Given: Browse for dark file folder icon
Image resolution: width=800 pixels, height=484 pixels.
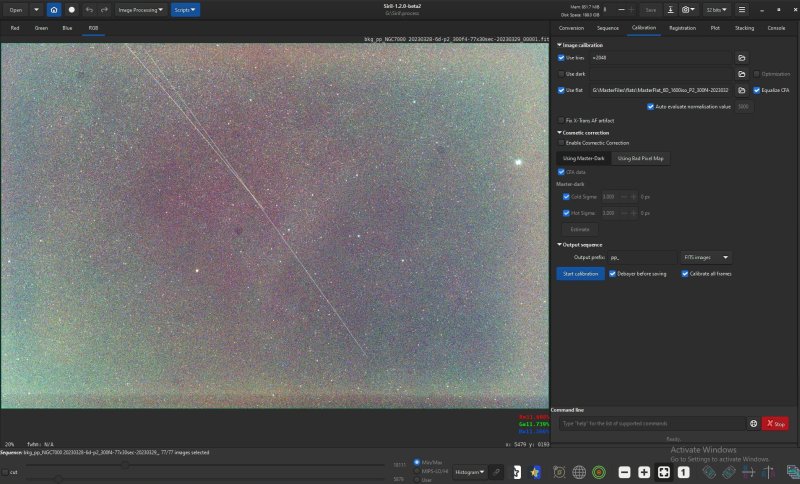Looking at the screenshot, I should pos(741,74).
